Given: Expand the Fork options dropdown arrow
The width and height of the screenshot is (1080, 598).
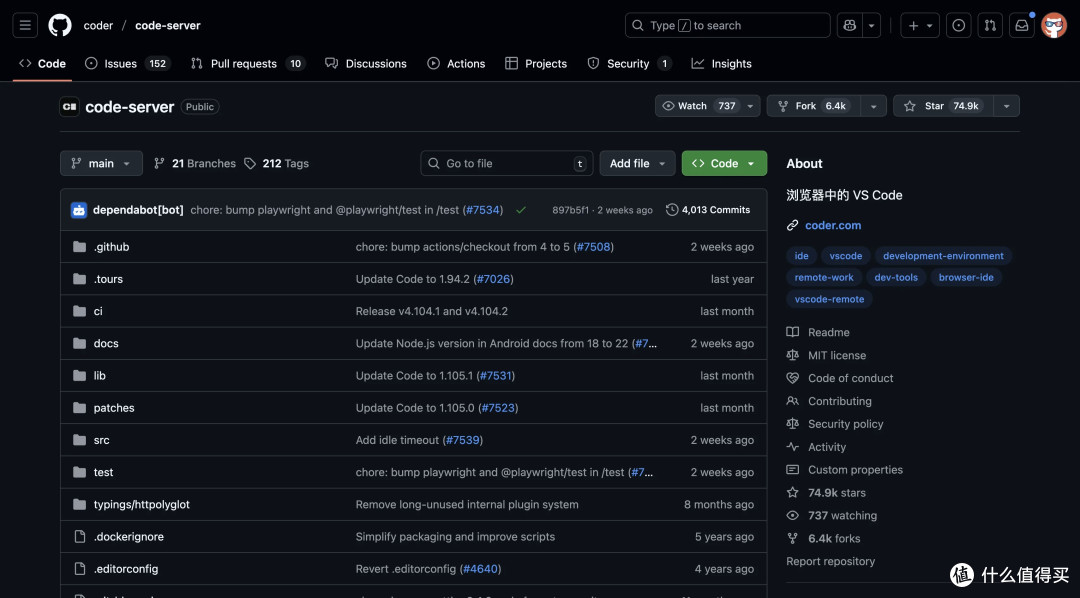Looking at the screenshot, I should tap(873, 106).
